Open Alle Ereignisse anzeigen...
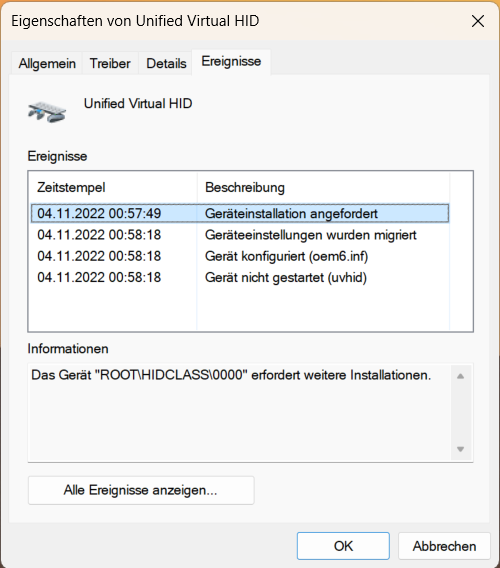Image resolution: width=500 pixels, height=568 pixels. [141, 490]
